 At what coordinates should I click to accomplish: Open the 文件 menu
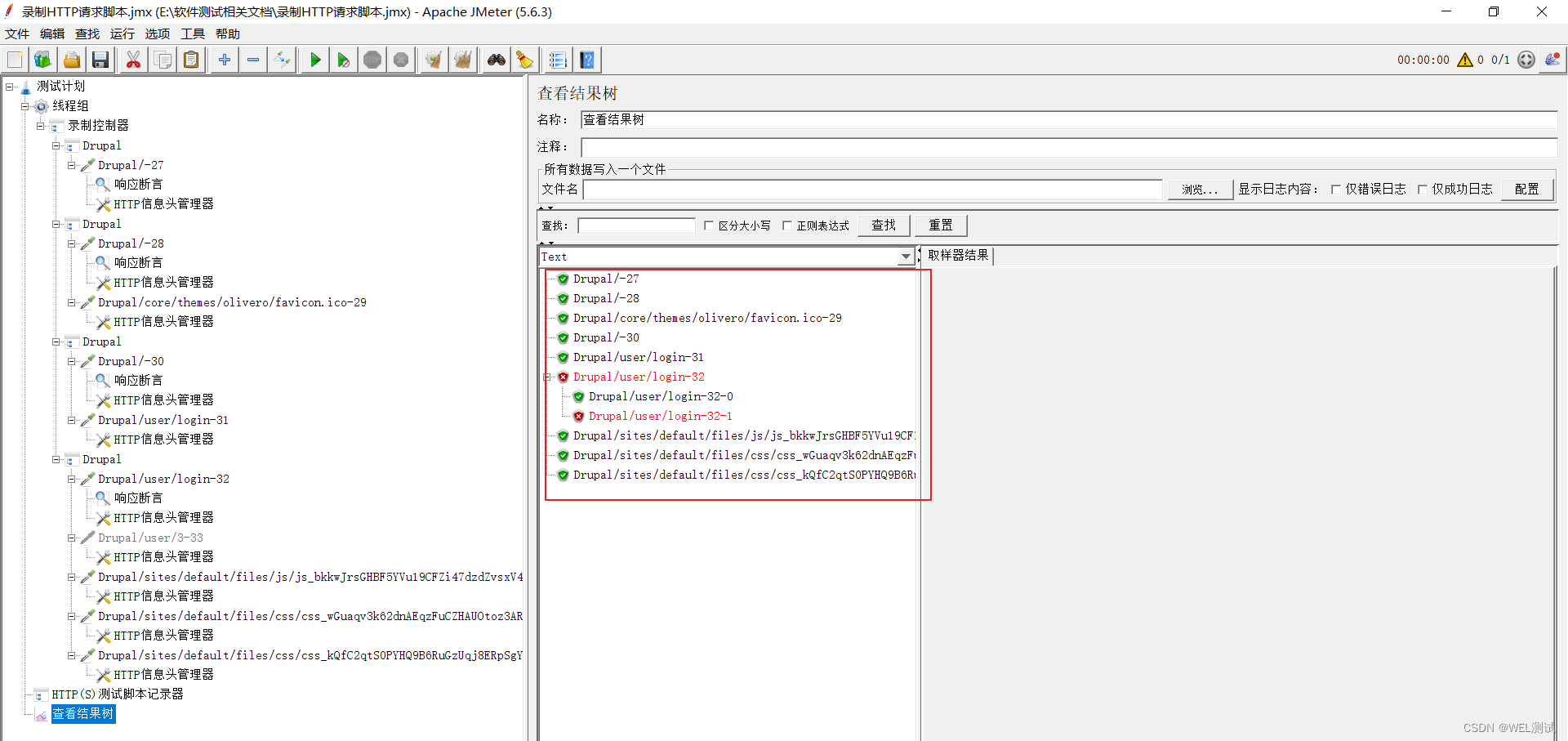pos(17,33)
